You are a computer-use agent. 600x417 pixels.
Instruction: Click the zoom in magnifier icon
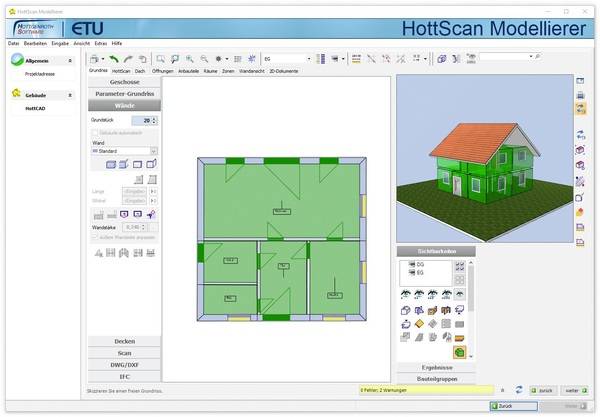coord(190,59)
